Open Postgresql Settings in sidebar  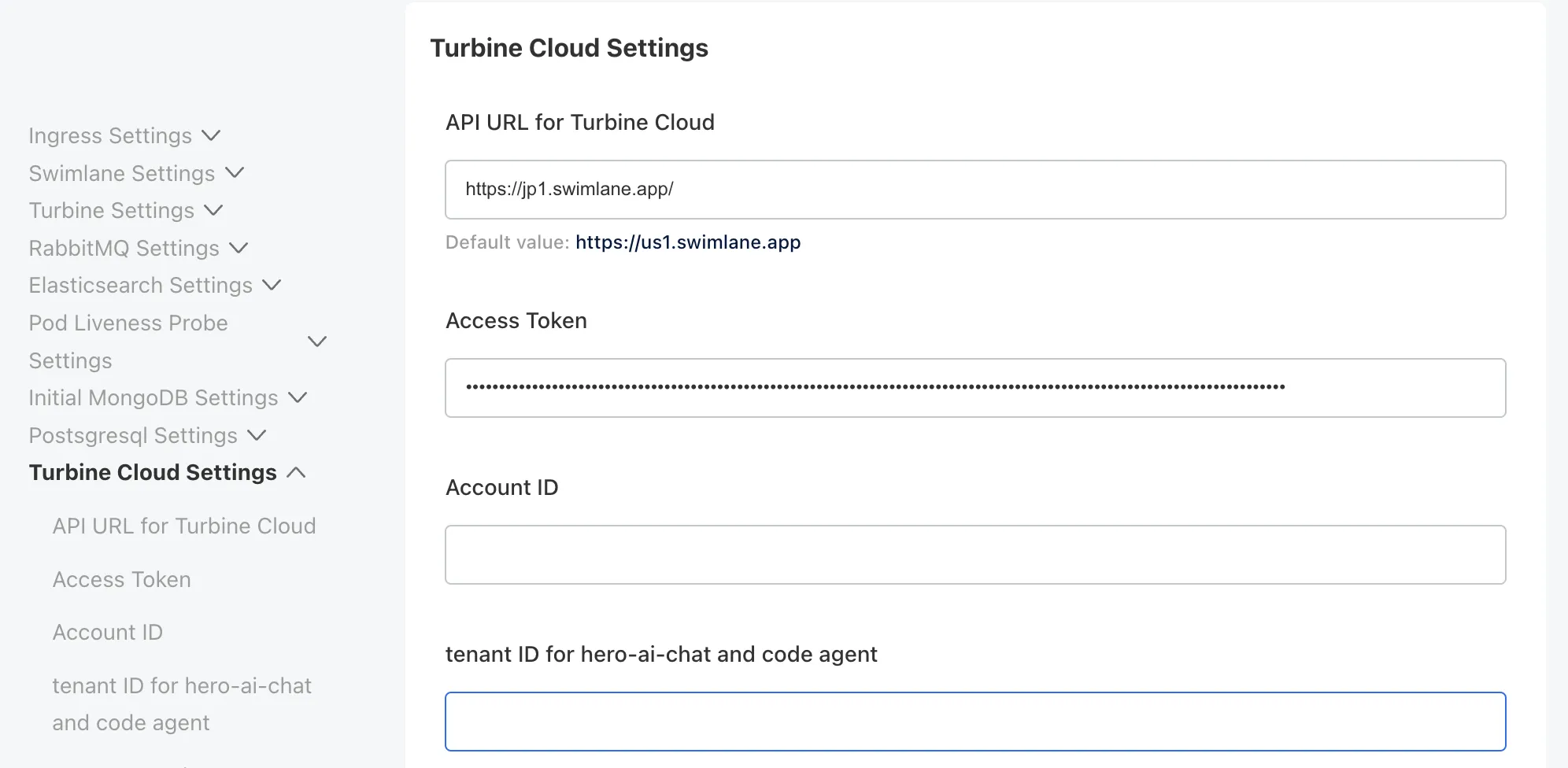(x=133, y=435)
